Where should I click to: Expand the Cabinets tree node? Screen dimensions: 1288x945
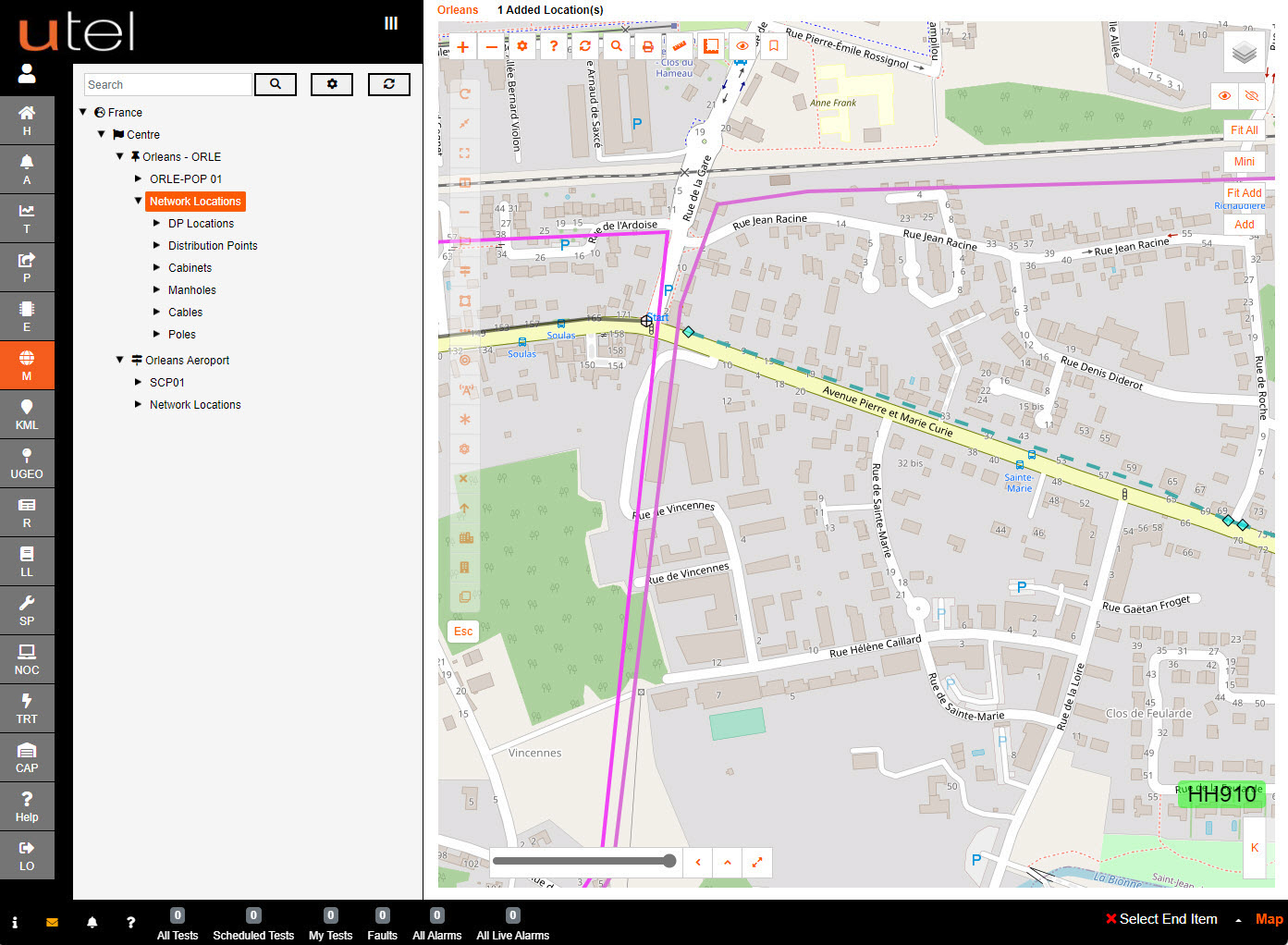(157, 267)
